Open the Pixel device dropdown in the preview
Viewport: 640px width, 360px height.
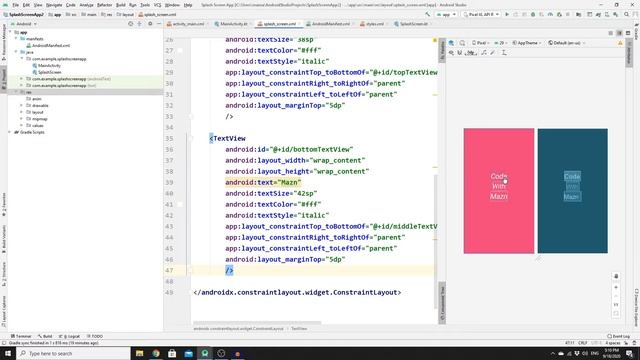click(x=481, y=43)
